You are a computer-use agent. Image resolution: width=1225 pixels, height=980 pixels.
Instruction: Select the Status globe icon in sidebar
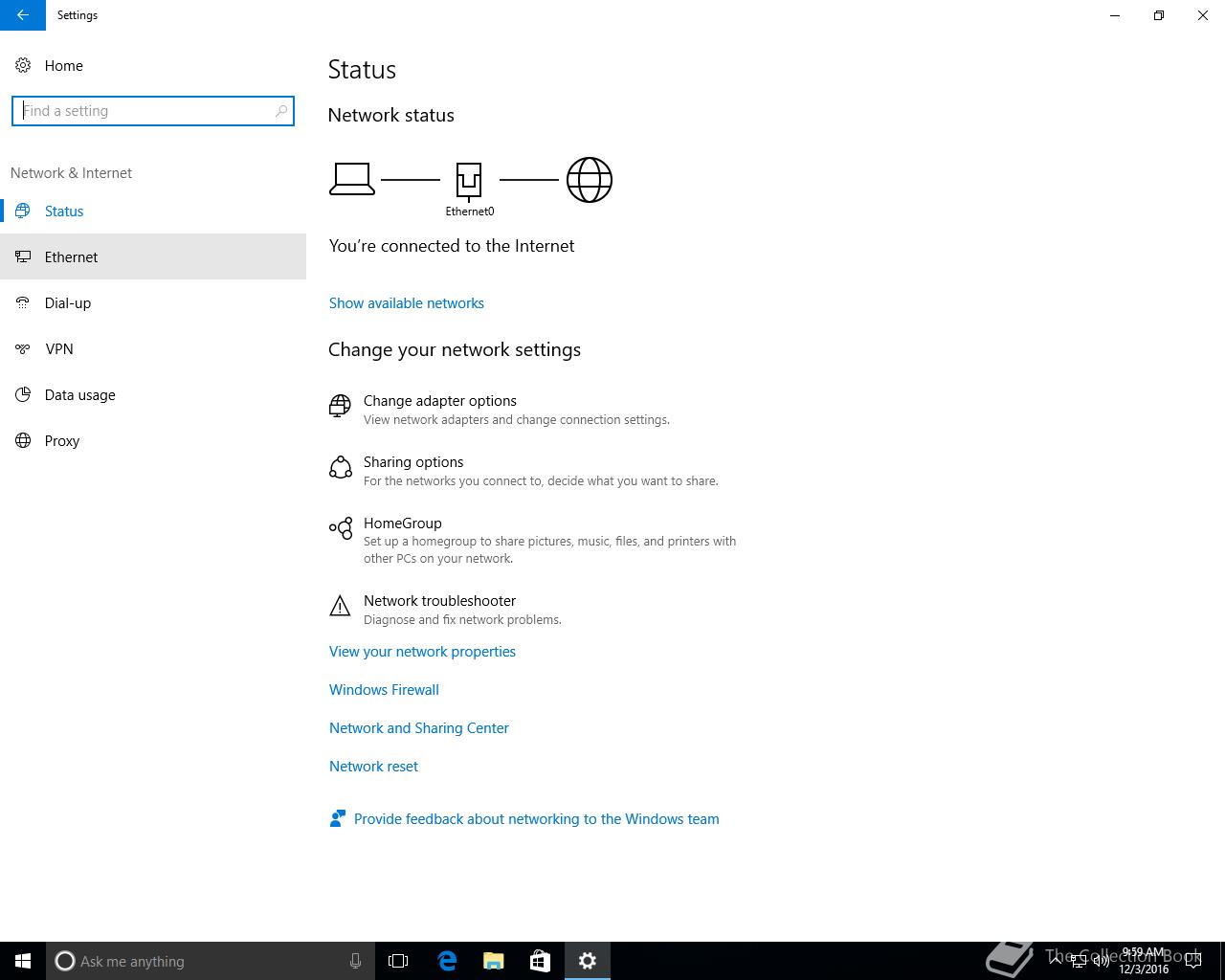pos(23,211)
